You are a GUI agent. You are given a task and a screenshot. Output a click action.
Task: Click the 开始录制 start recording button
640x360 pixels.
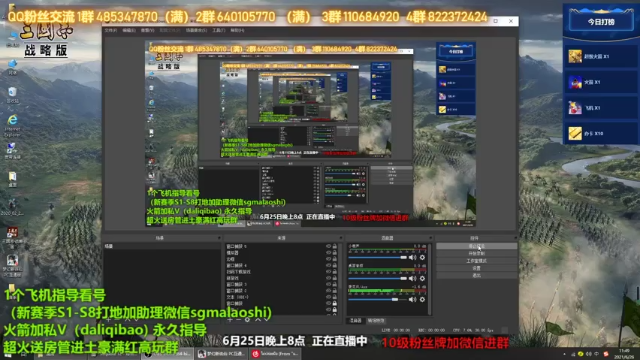pos(476,253)
